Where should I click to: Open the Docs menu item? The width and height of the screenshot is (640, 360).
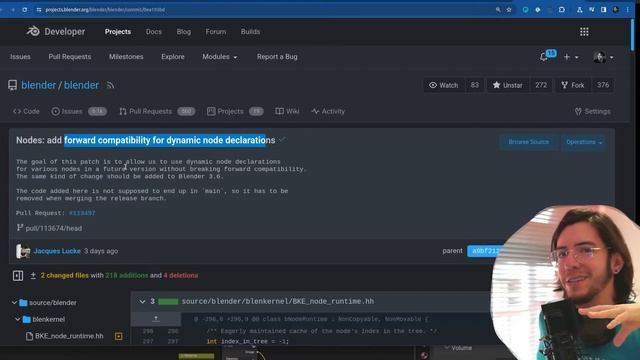coord(153,32)
